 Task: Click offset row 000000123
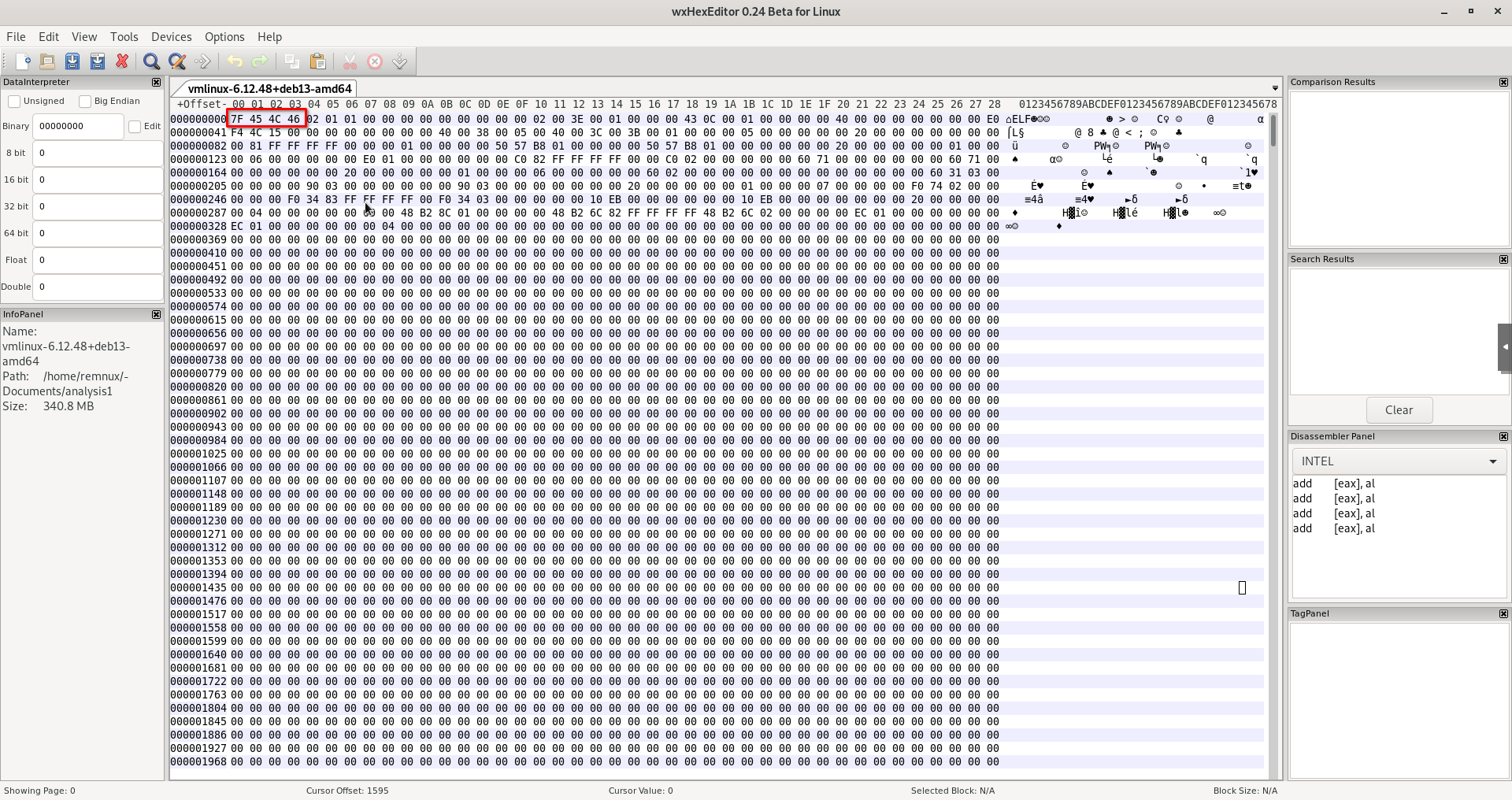[198, 160]
